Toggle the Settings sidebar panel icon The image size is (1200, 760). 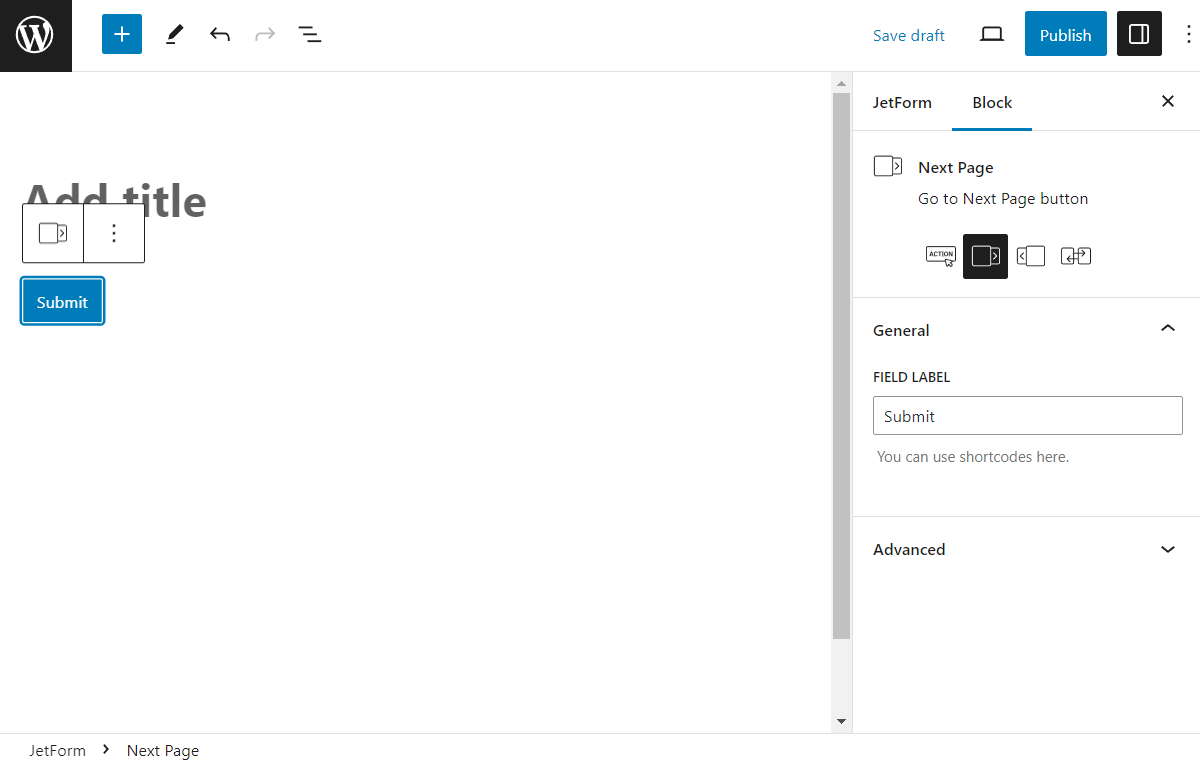[1139, 33]
